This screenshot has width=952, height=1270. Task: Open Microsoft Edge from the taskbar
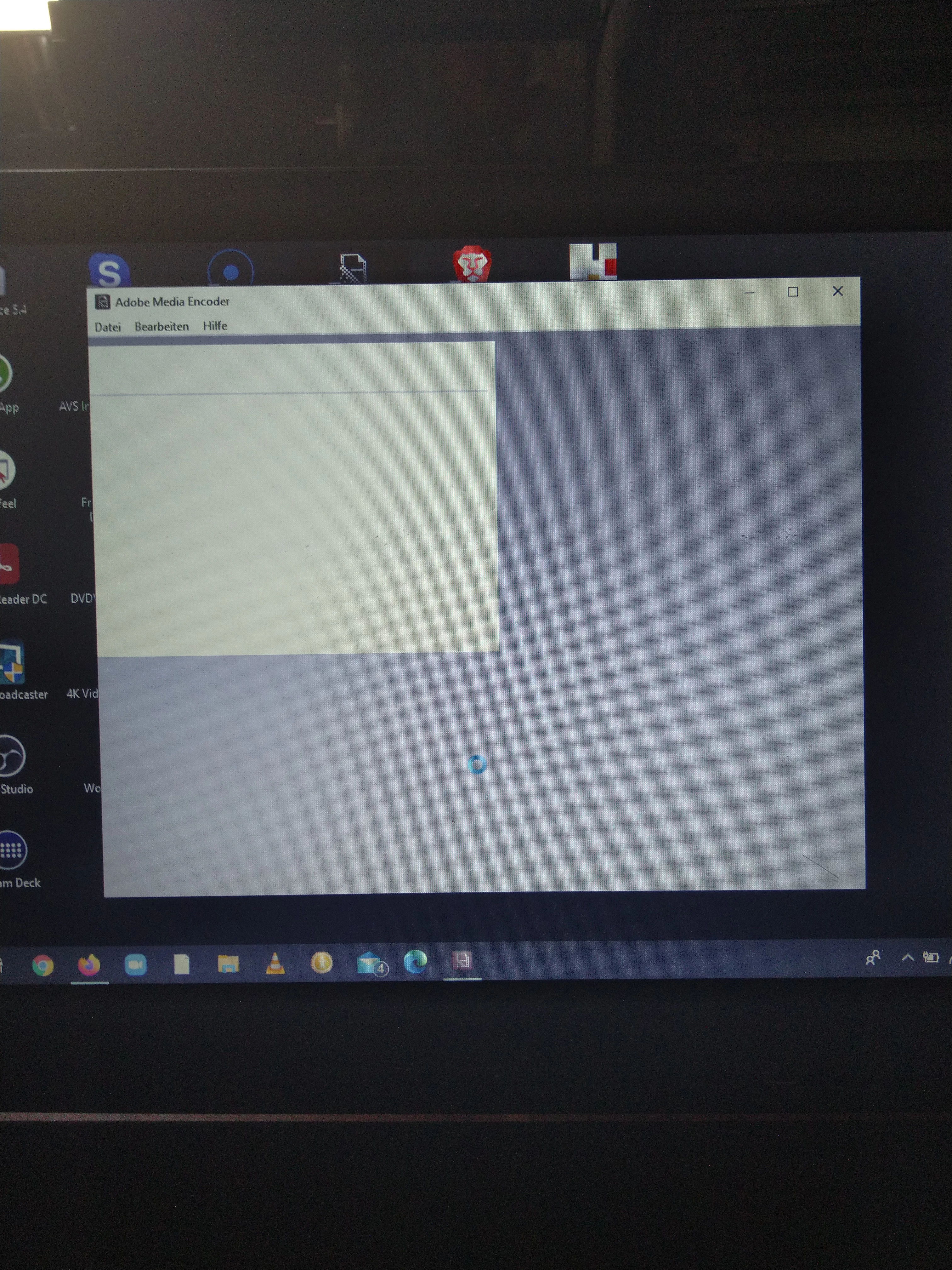(415, 962)
